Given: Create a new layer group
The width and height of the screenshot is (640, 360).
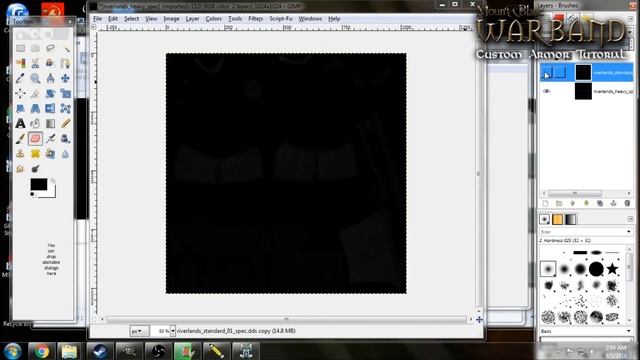Looking at the screenshot, I should 559,203.
